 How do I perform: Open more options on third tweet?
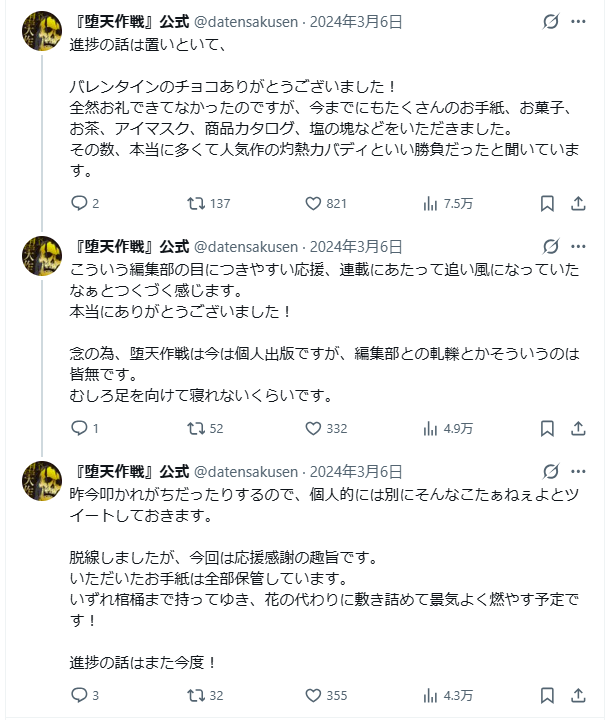pos(579,472)
